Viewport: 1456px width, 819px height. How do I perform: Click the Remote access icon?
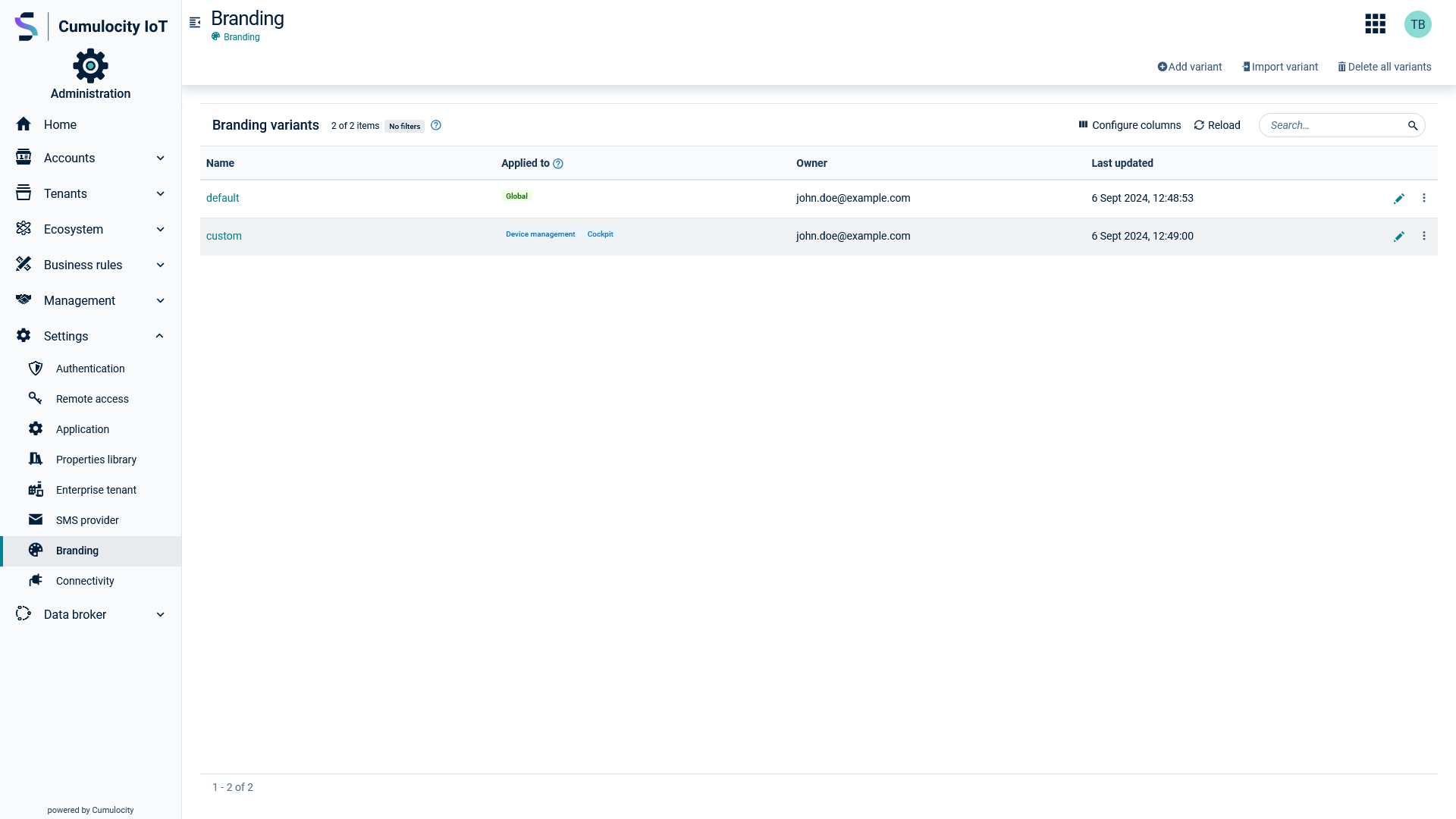click(x=36, y=398)
